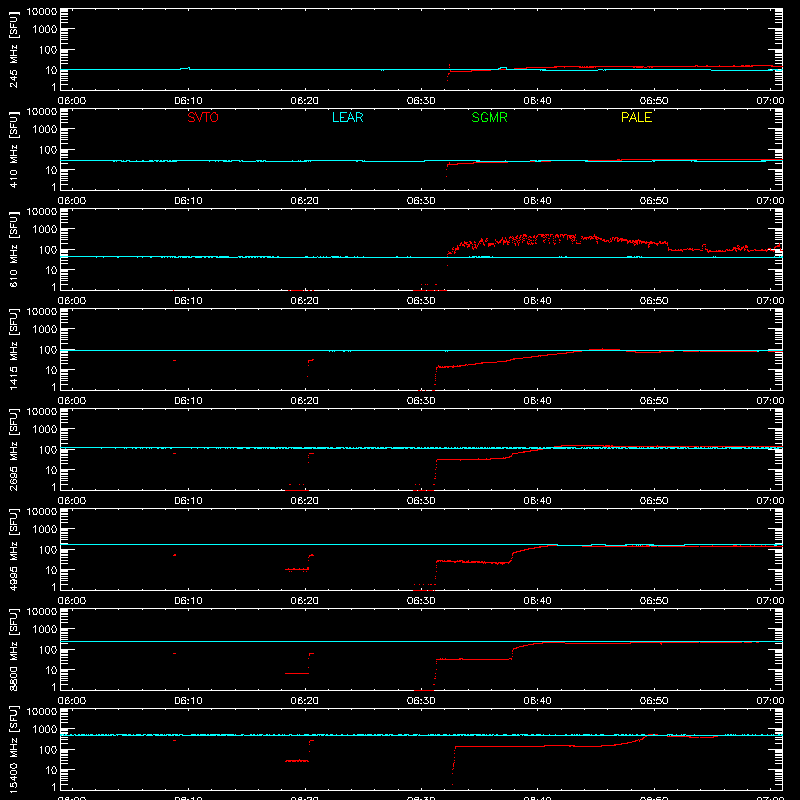Click the 100 tick label on 1415 MHz plot
The height and width of the screenshot is (800, 800).
(48, 350)
